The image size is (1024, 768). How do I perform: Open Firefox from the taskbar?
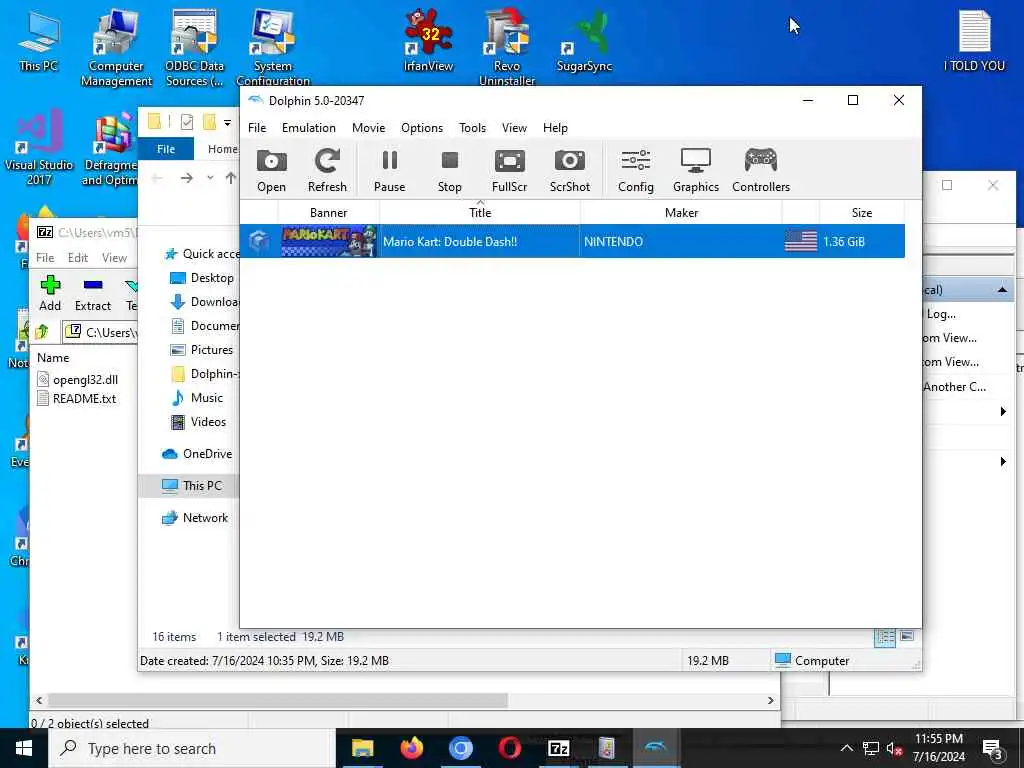pyautogui.click(x=411, y=748)
